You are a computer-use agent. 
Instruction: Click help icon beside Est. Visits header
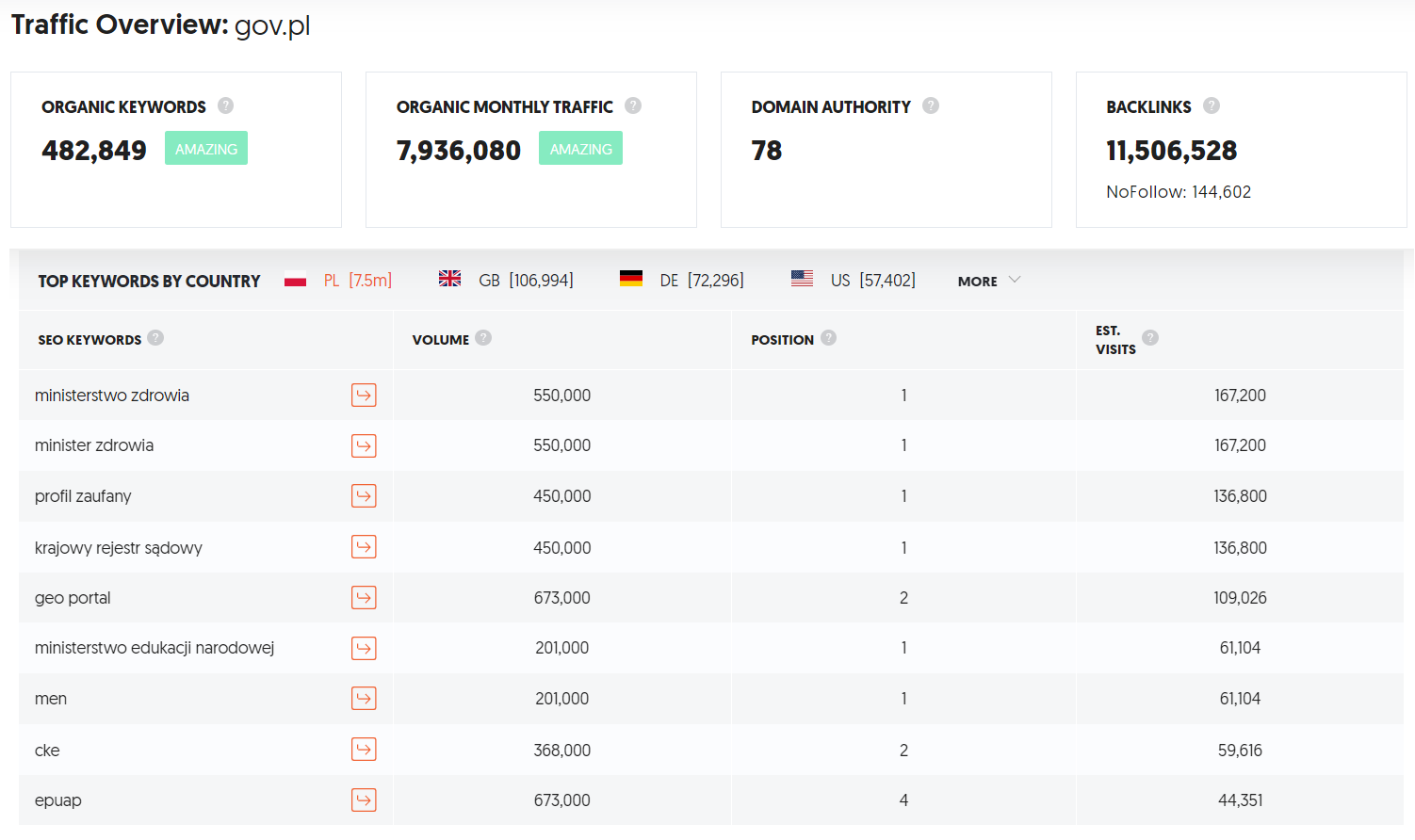(x=1150, y=337)
